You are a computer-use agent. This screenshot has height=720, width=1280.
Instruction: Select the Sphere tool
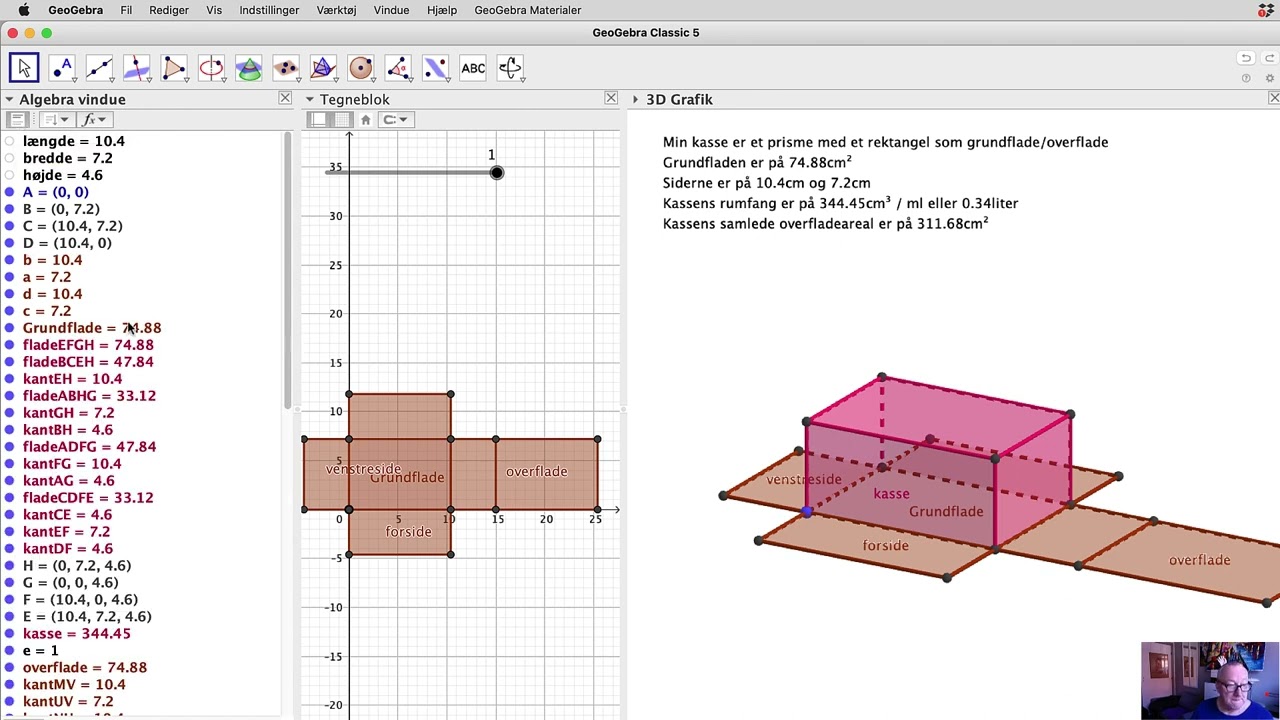click(361, 68)
